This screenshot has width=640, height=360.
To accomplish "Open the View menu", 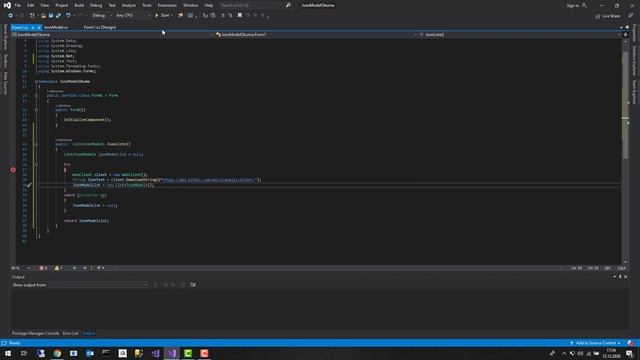I will click(44, 5).
